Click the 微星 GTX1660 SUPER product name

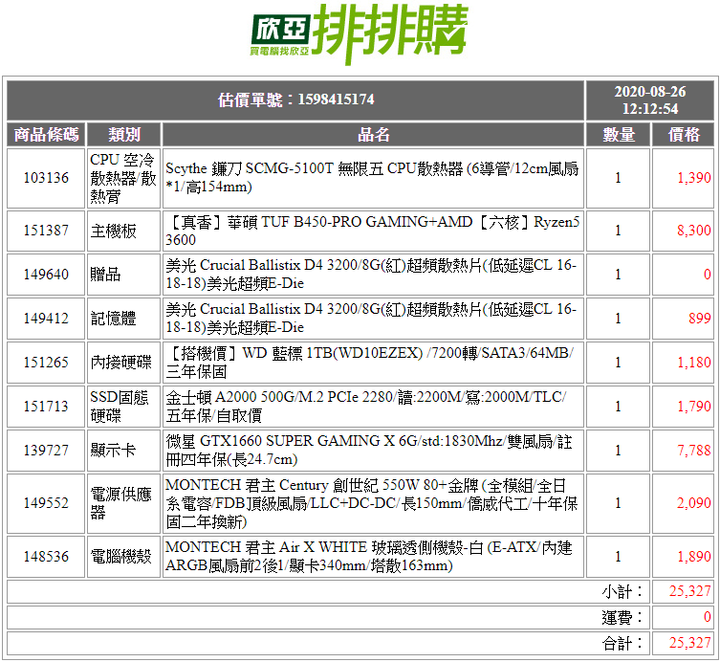[x=369, y=450]
